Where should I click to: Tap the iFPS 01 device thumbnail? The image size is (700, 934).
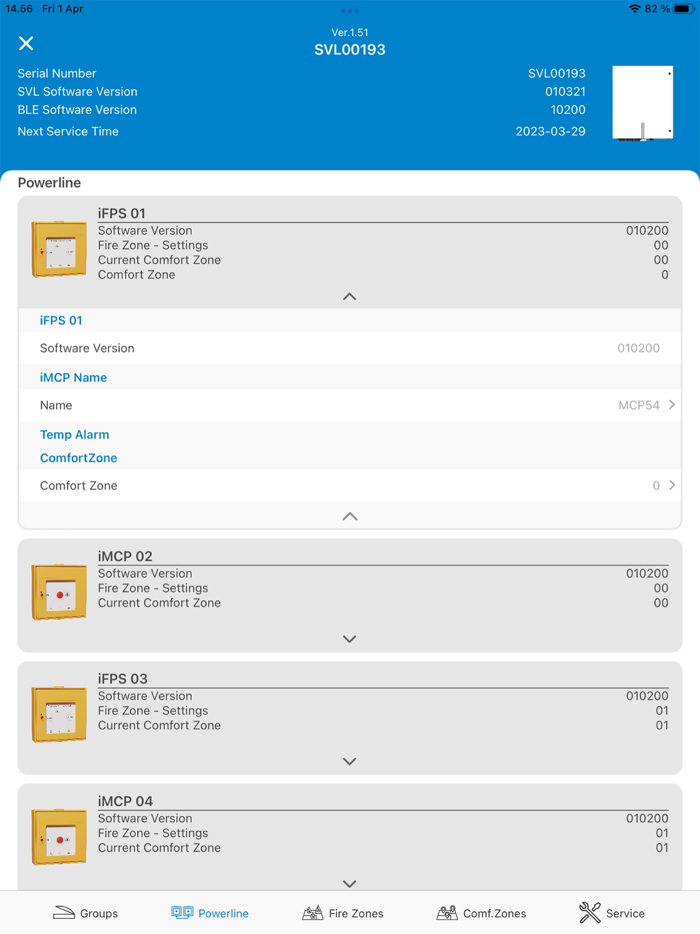coord(58,250)
